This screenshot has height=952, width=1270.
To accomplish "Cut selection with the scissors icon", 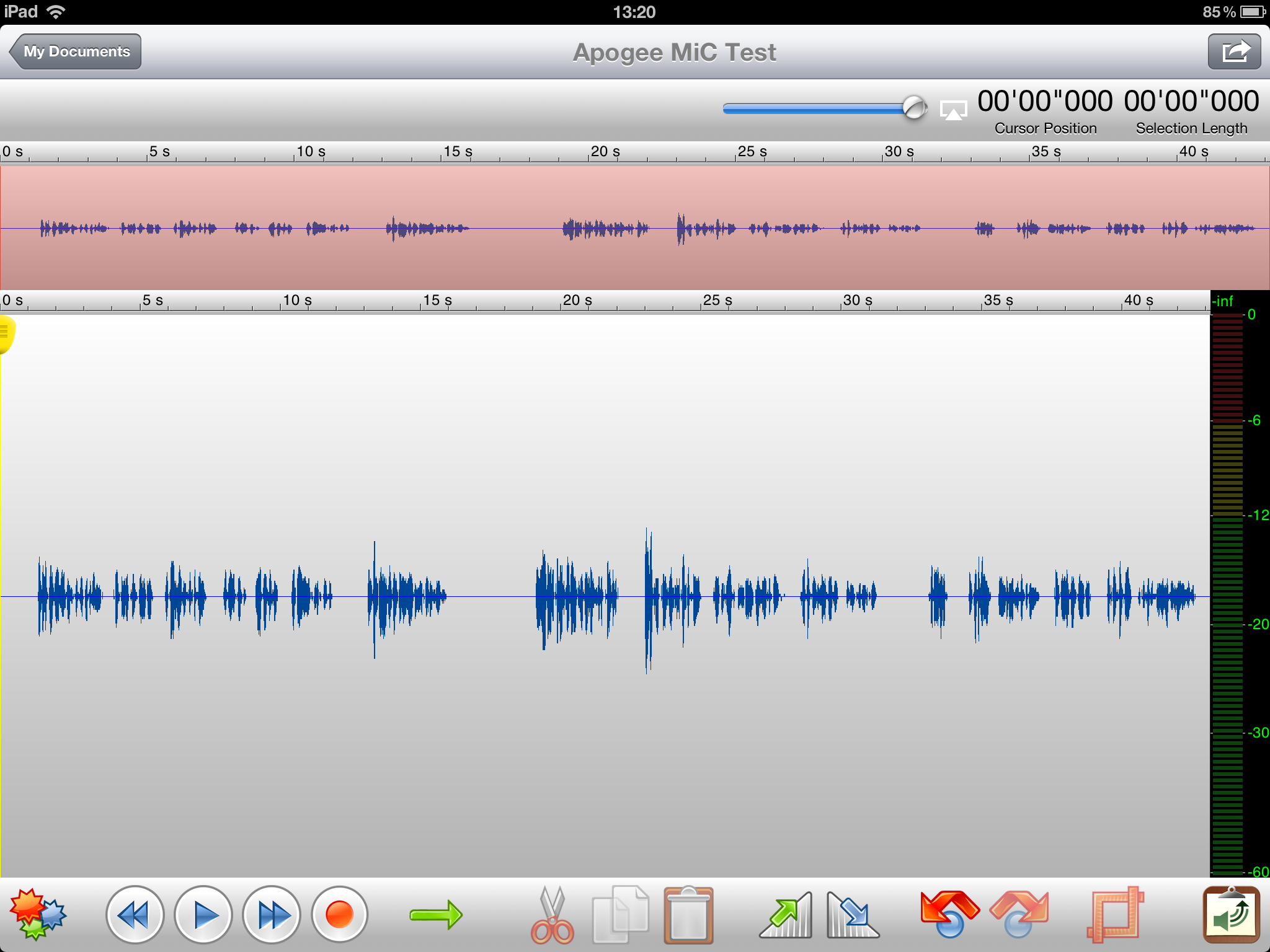I will pos(552,916).
